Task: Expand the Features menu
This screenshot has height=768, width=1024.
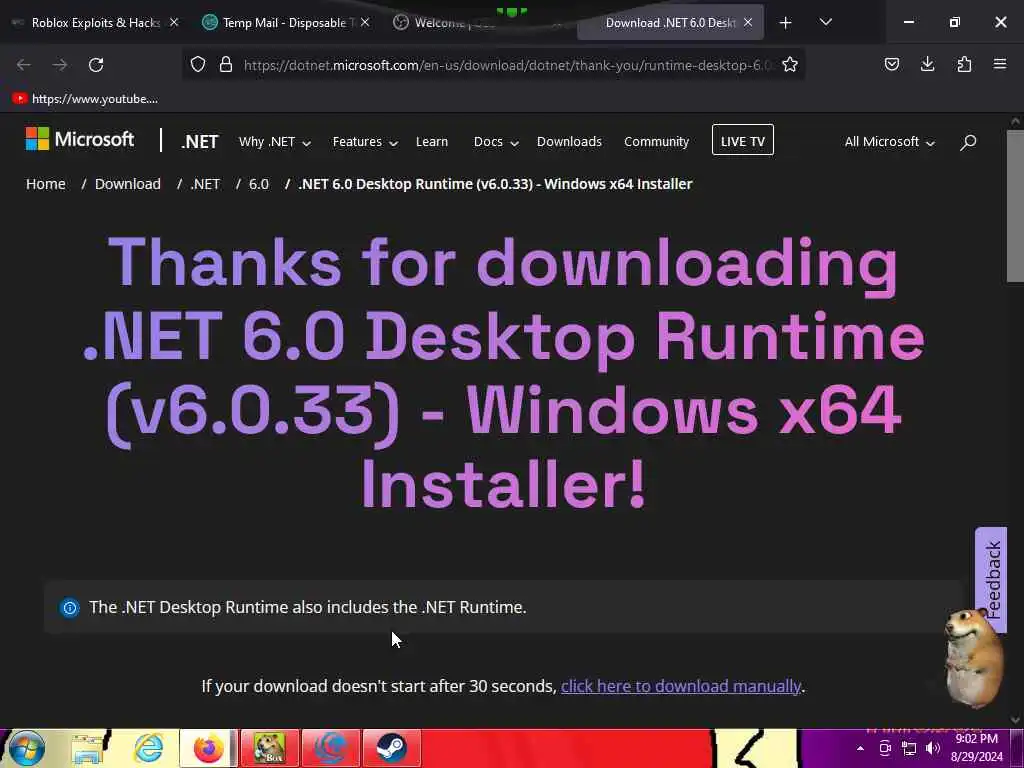Action: [365, 142]
